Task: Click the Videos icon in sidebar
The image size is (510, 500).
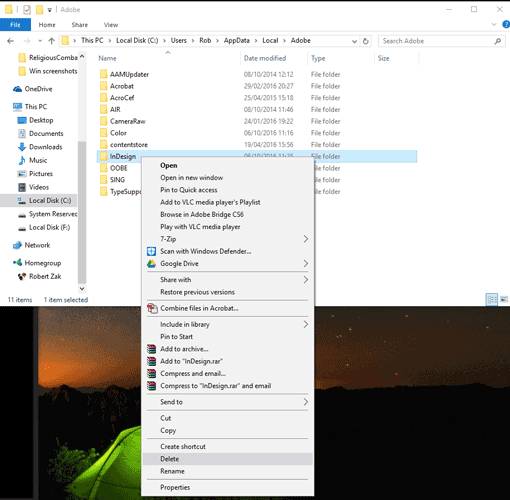Action: [22, 187]
